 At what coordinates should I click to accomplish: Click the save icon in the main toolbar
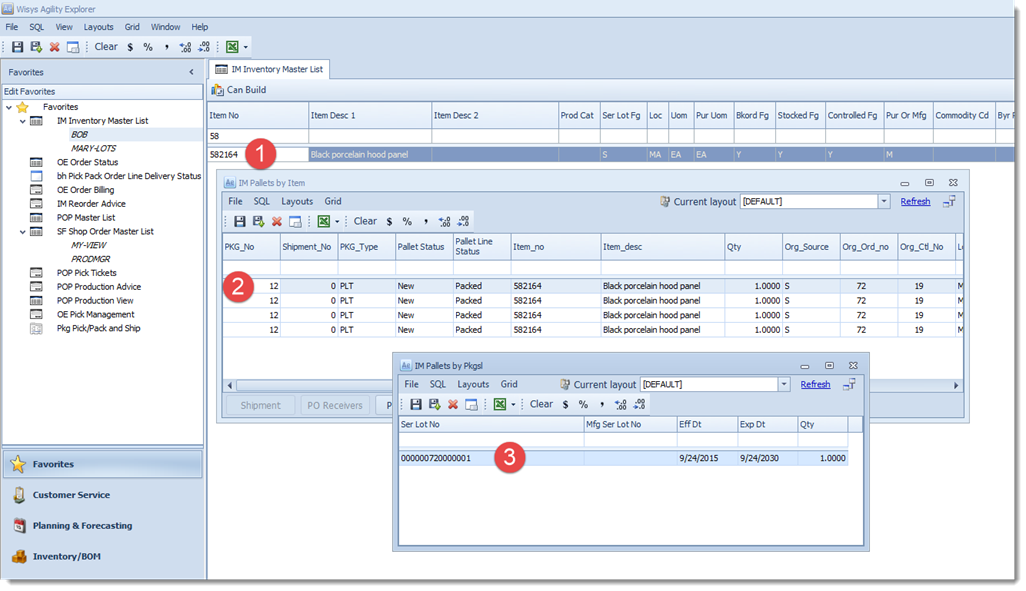point(17,47)
